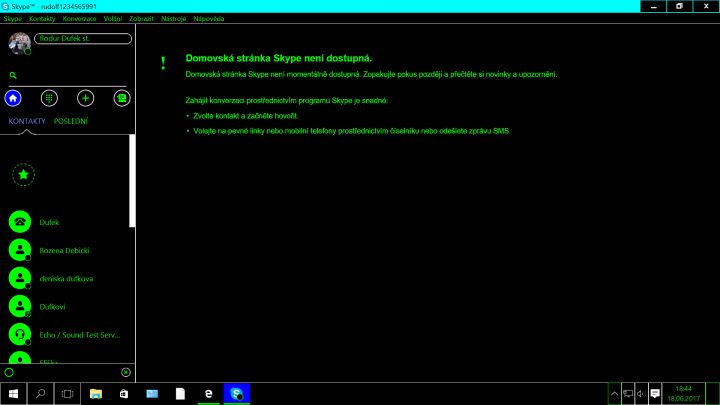Select the Dufkovi contact name
Image resolution: width=720 pixels, height=405 pixels.
[52, 307]
